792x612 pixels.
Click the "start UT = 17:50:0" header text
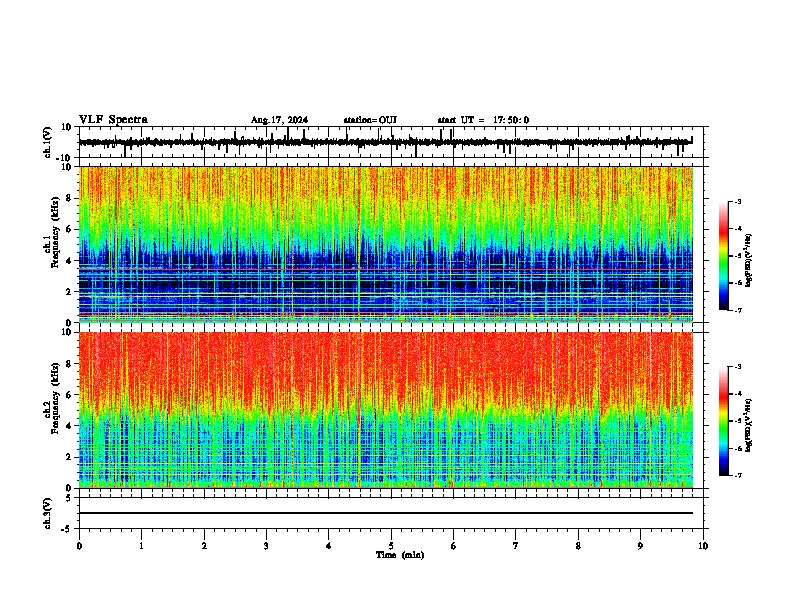pos(483,120)
